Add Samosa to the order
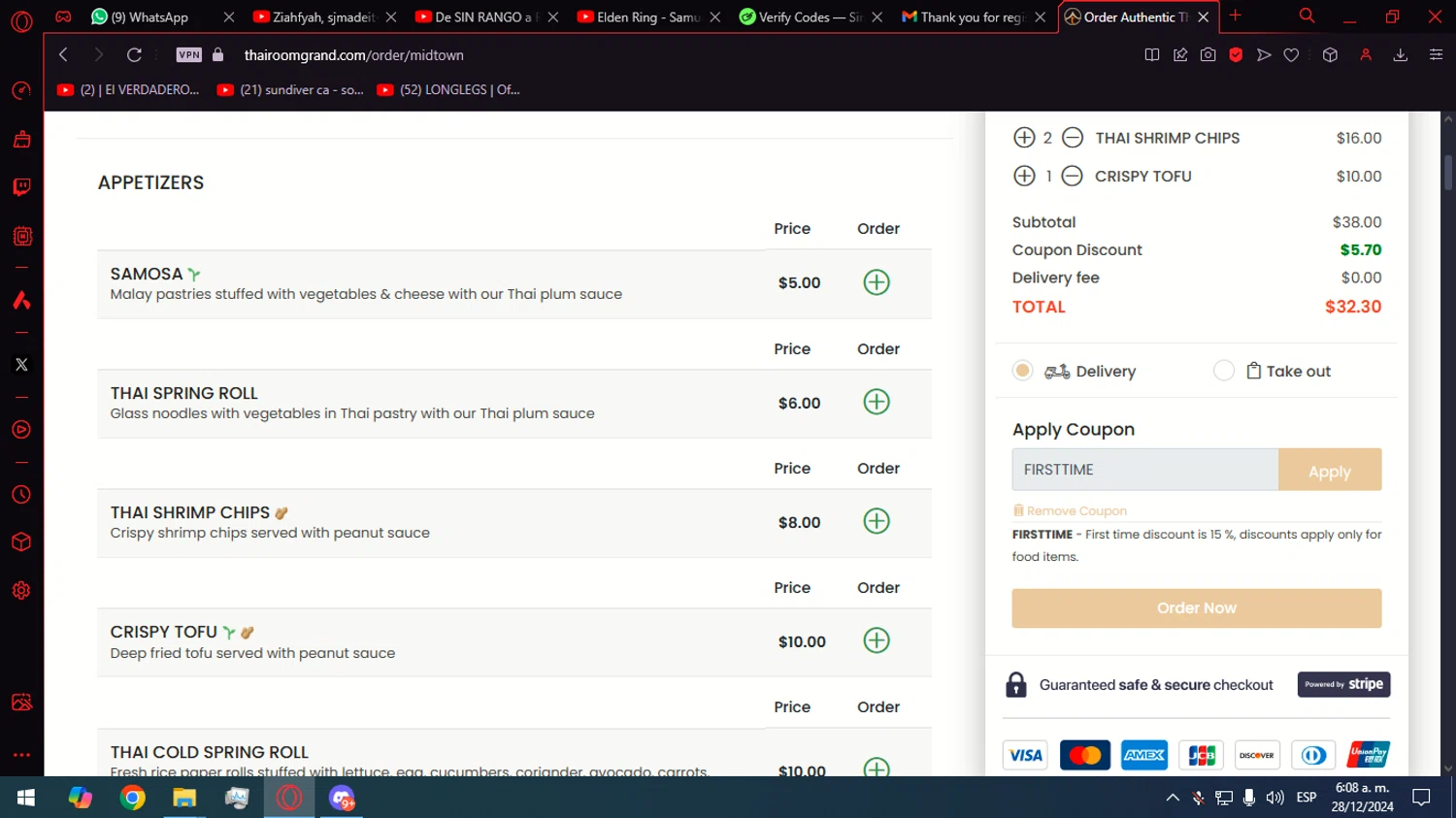The height and width of the screenshot is (818, 1456). pyautogui.click(x=877, y=282)
